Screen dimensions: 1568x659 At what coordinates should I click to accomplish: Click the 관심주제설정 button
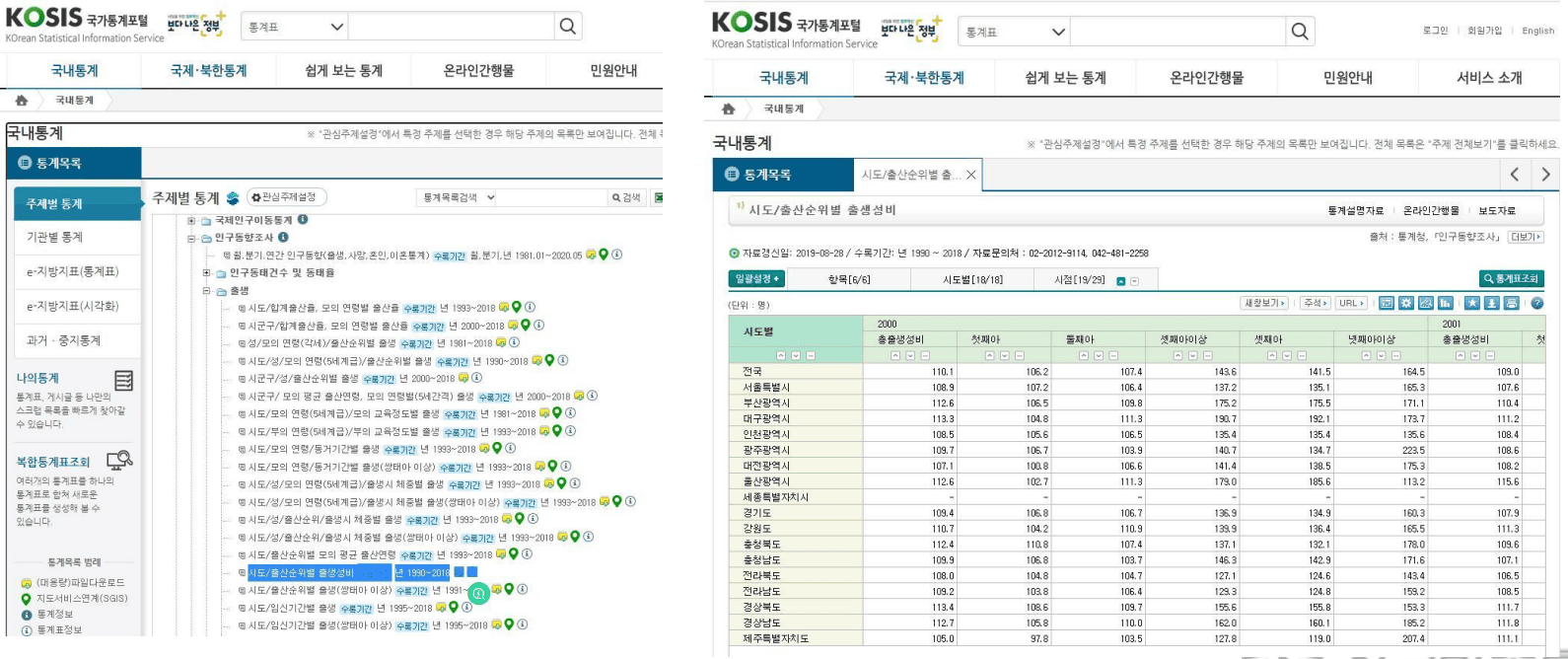(285, 197)
